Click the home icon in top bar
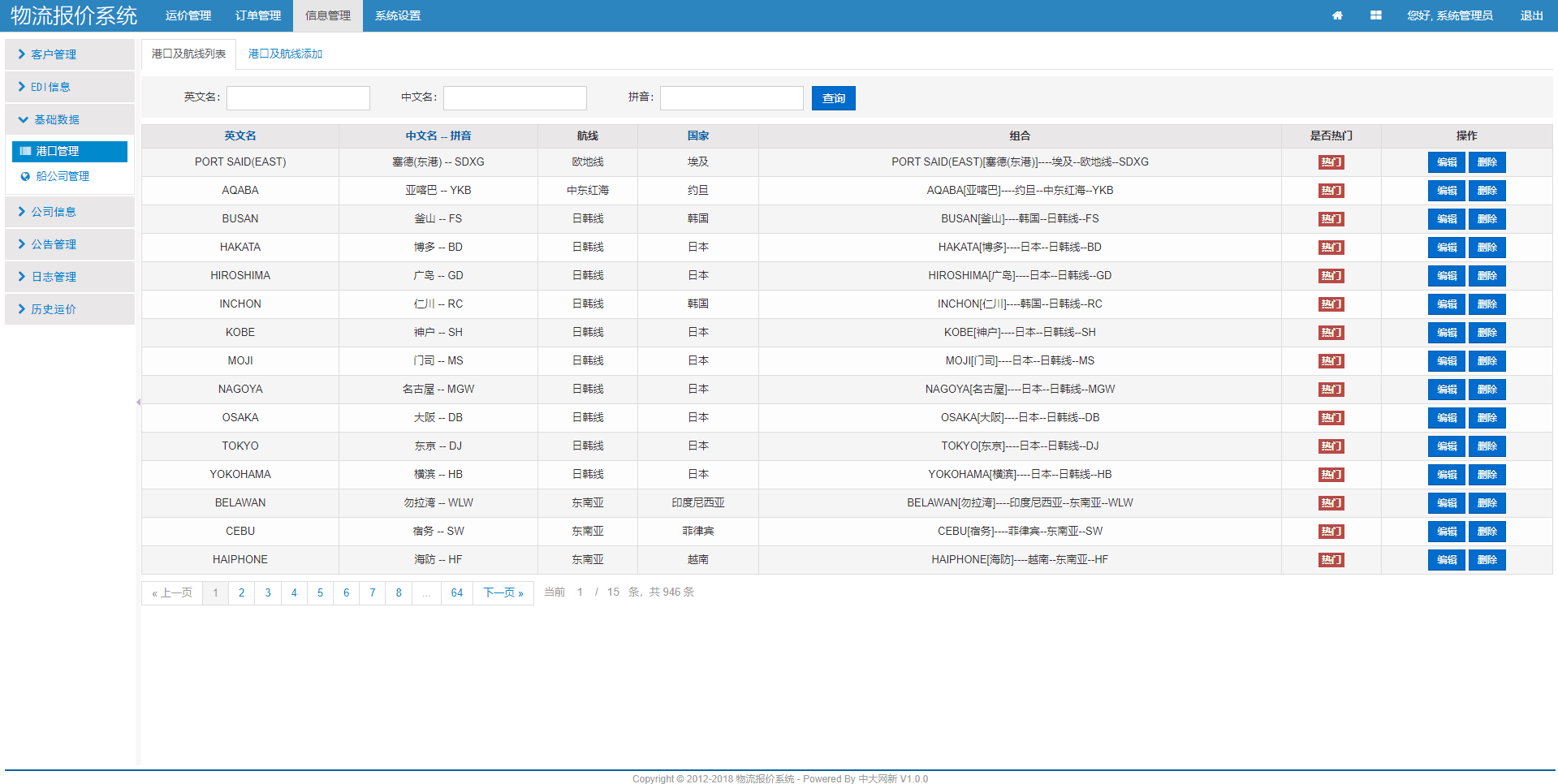1558x784 pixels. [1337, 15]
